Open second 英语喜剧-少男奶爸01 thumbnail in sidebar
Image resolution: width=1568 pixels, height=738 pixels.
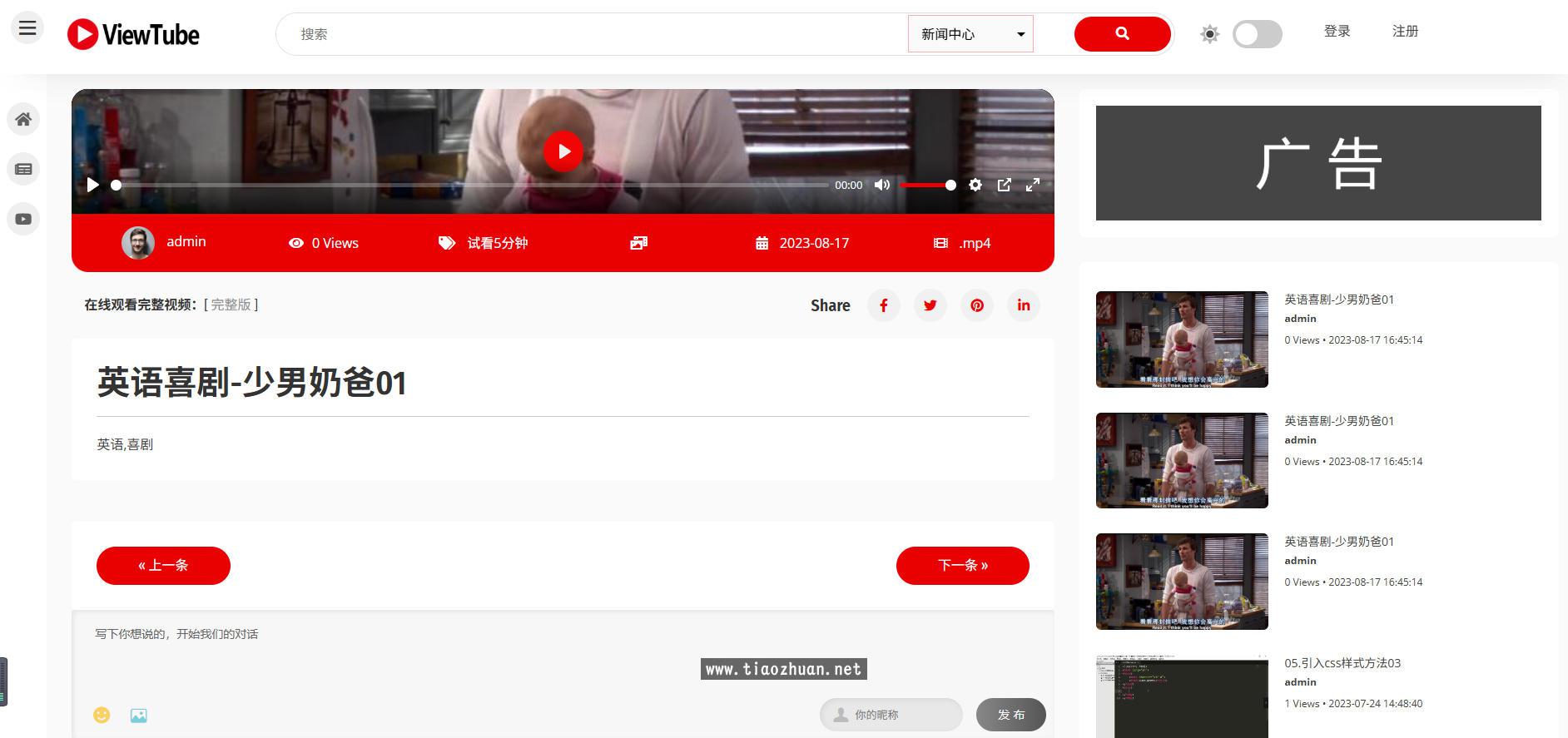[x=1182, y=460]
